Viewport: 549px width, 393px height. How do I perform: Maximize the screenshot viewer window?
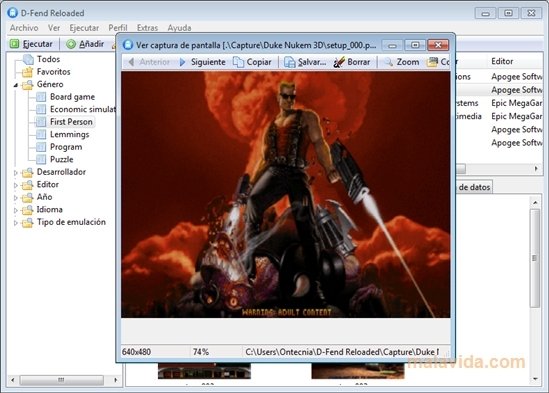[x=415, y=45]
